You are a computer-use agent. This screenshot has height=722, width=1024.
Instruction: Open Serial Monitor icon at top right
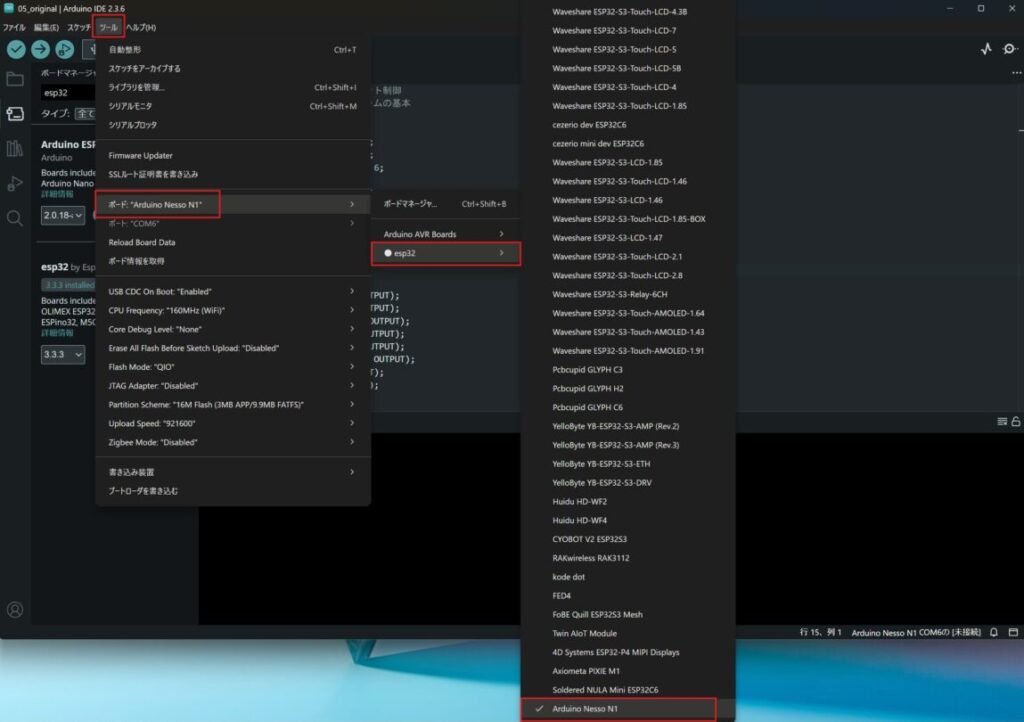coord(1009,49)
